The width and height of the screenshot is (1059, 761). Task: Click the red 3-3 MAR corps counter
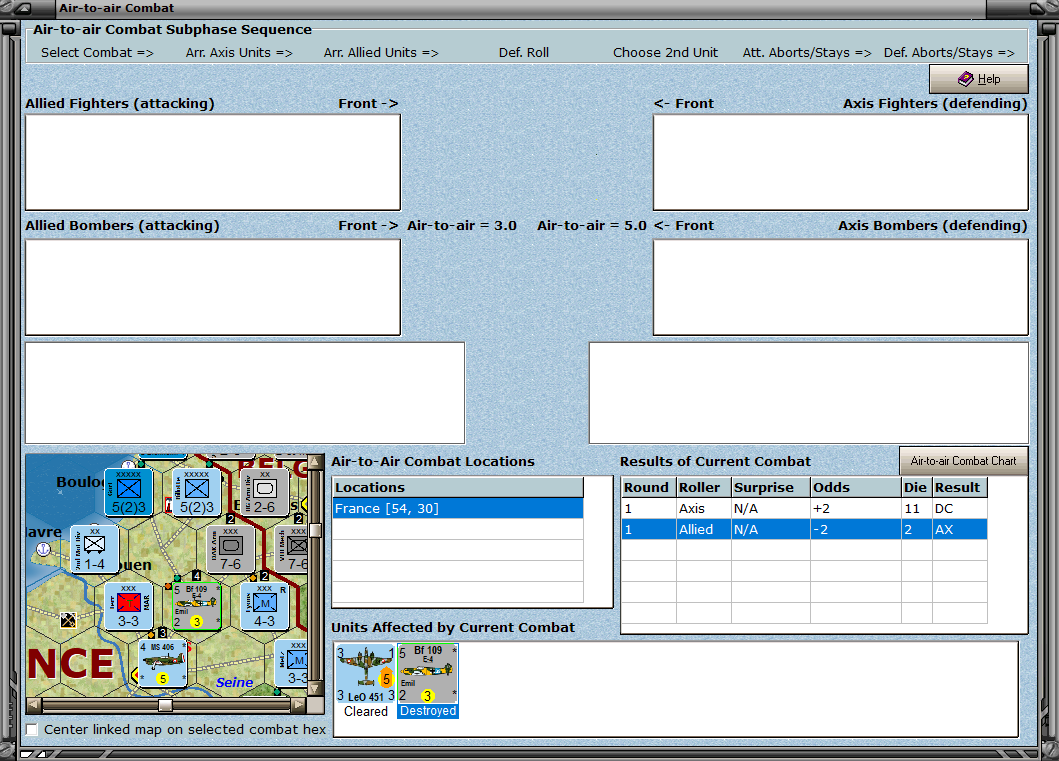coord(128,606)
